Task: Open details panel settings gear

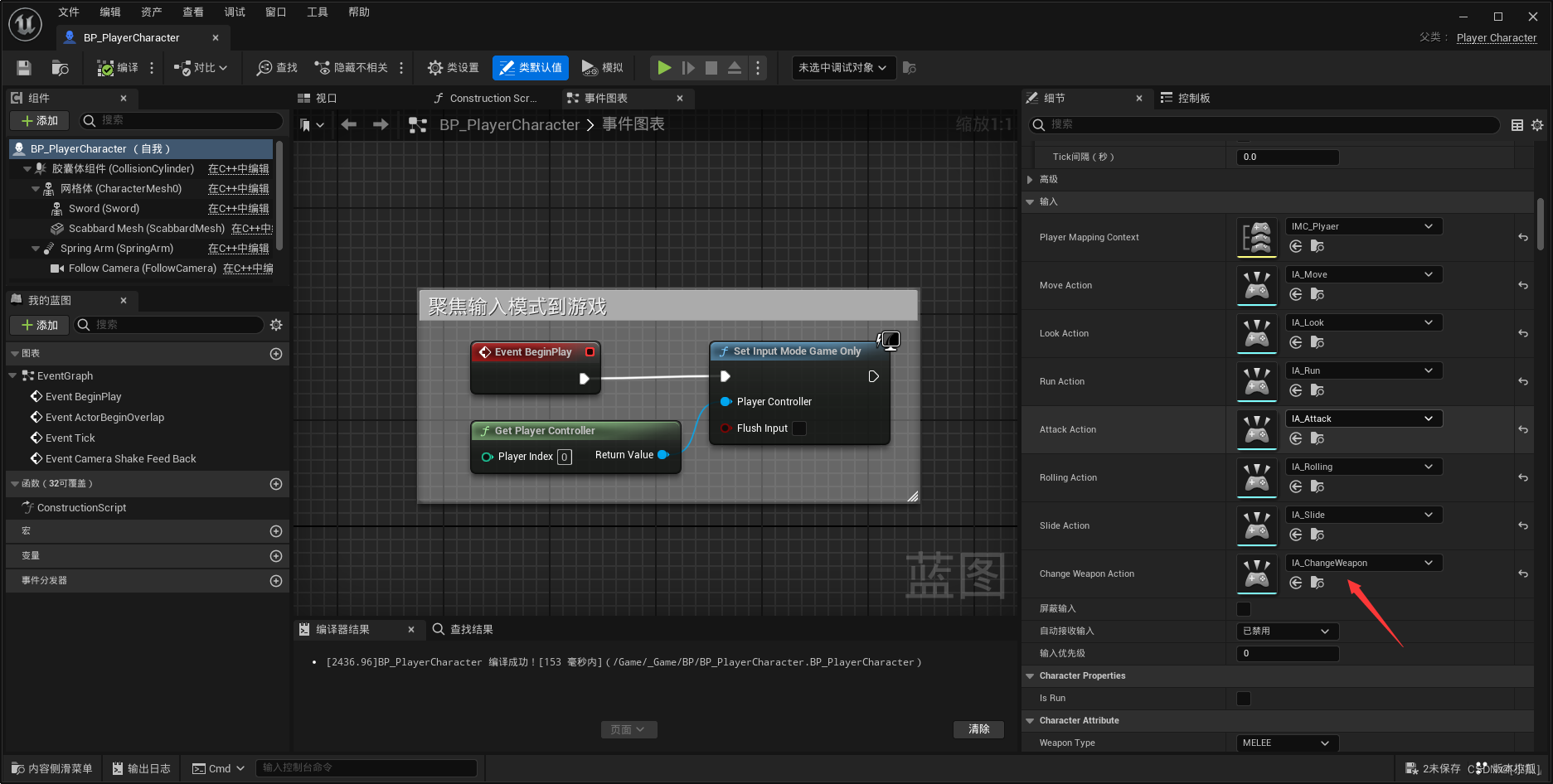Action: click(1537, 125)
